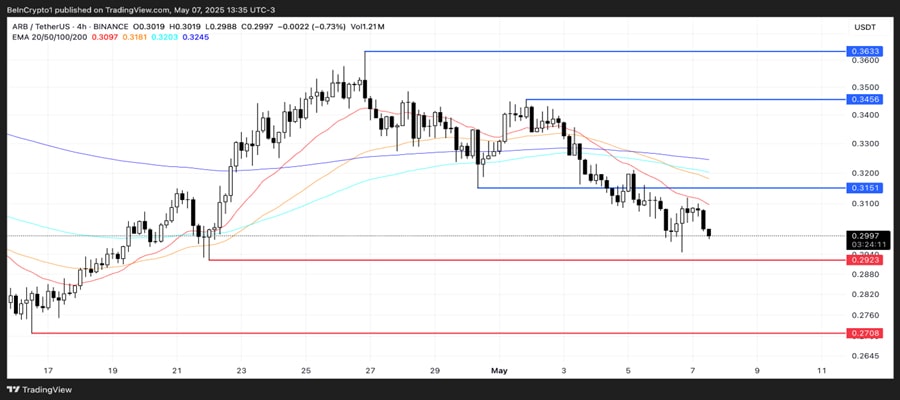Click the EMA value 0.3245 in purple

point(196,37)
